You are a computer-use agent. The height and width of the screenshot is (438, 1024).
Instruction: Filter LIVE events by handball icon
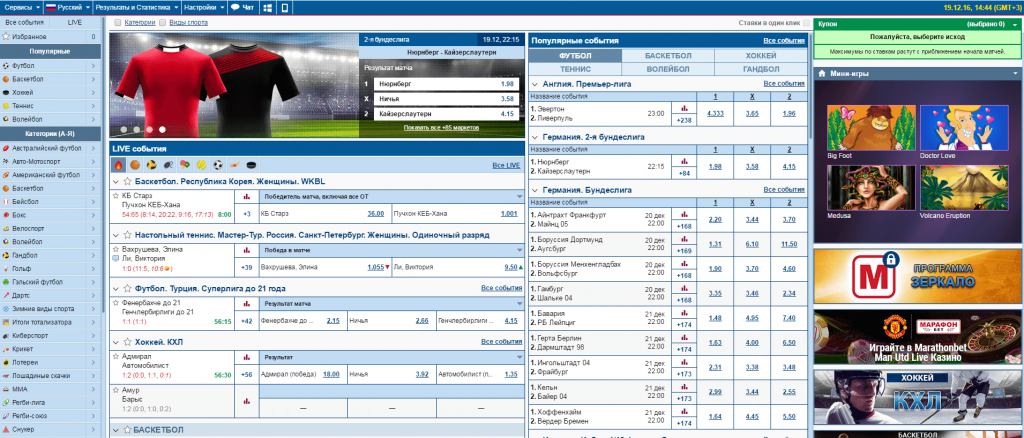click(x=152, y=165)
